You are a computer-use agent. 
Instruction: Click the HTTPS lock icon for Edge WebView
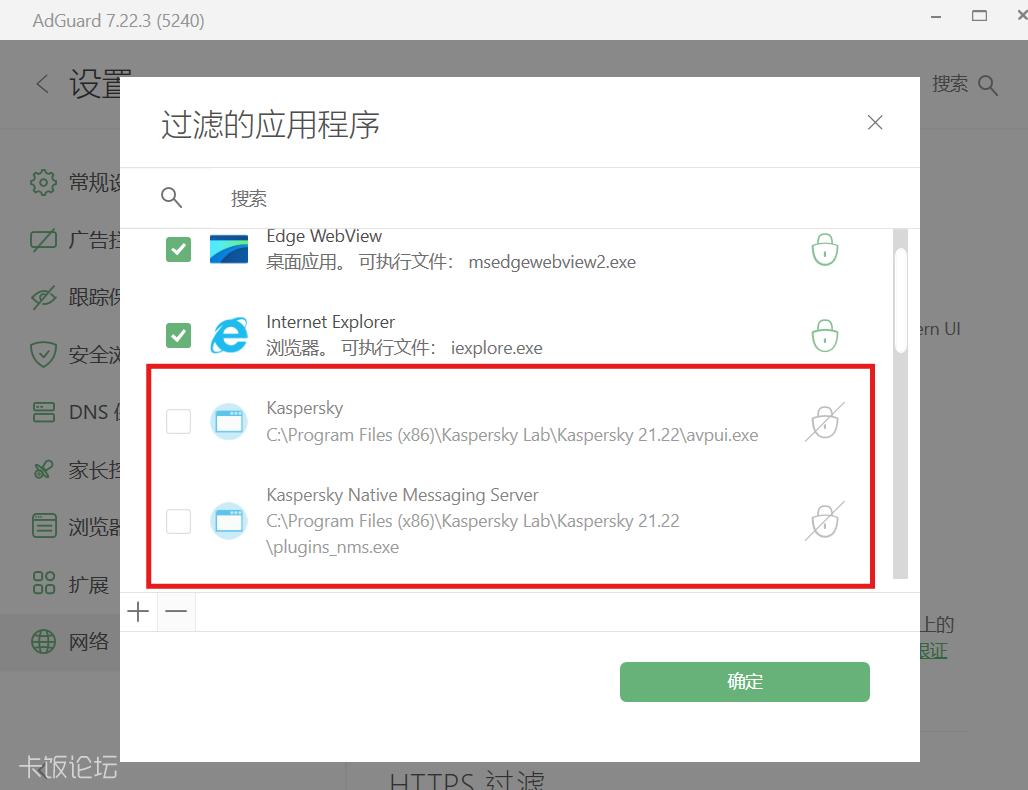(x=824, y=249)
